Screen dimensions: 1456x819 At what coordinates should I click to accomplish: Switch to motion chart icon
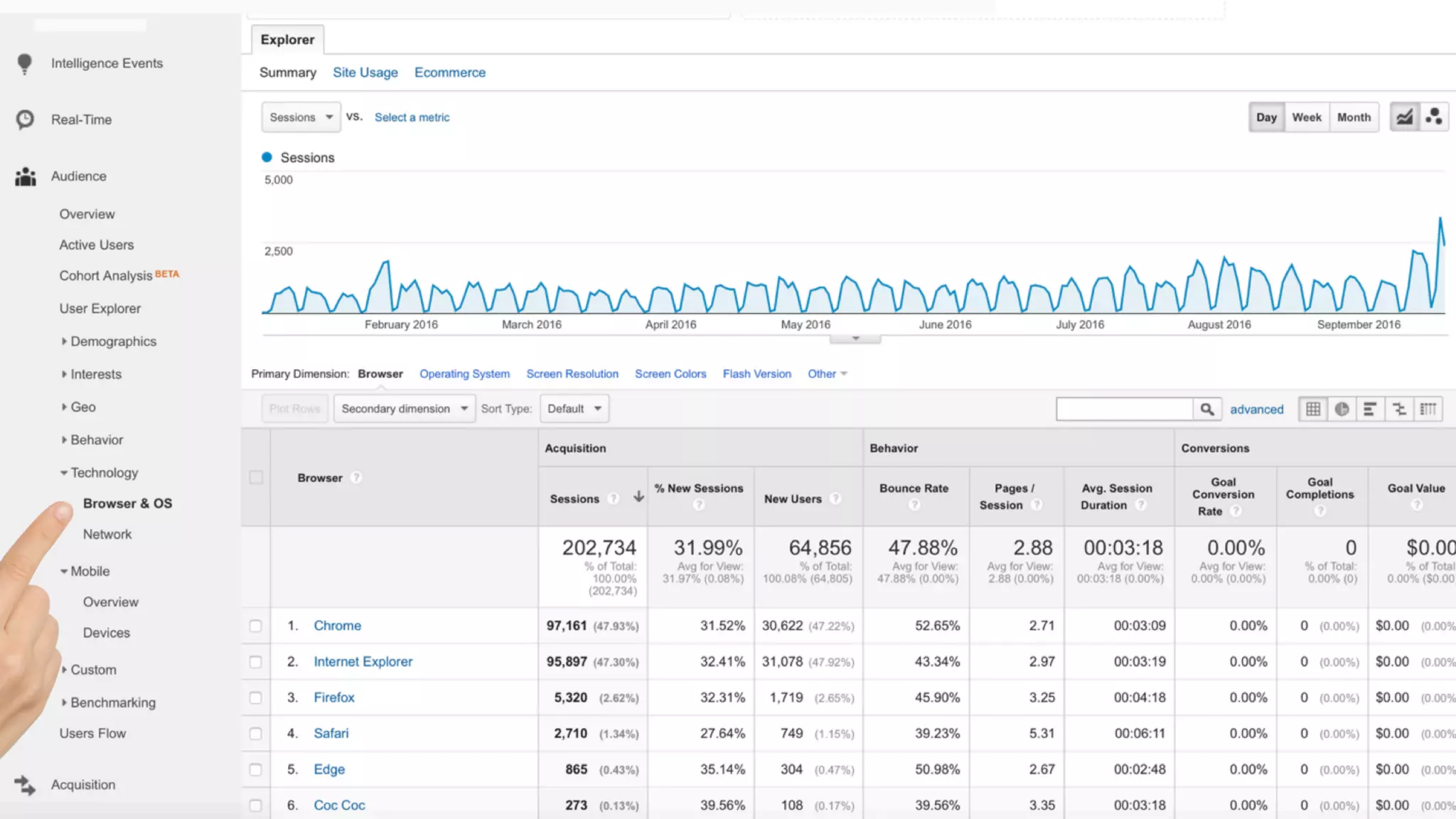point(1434,117)
